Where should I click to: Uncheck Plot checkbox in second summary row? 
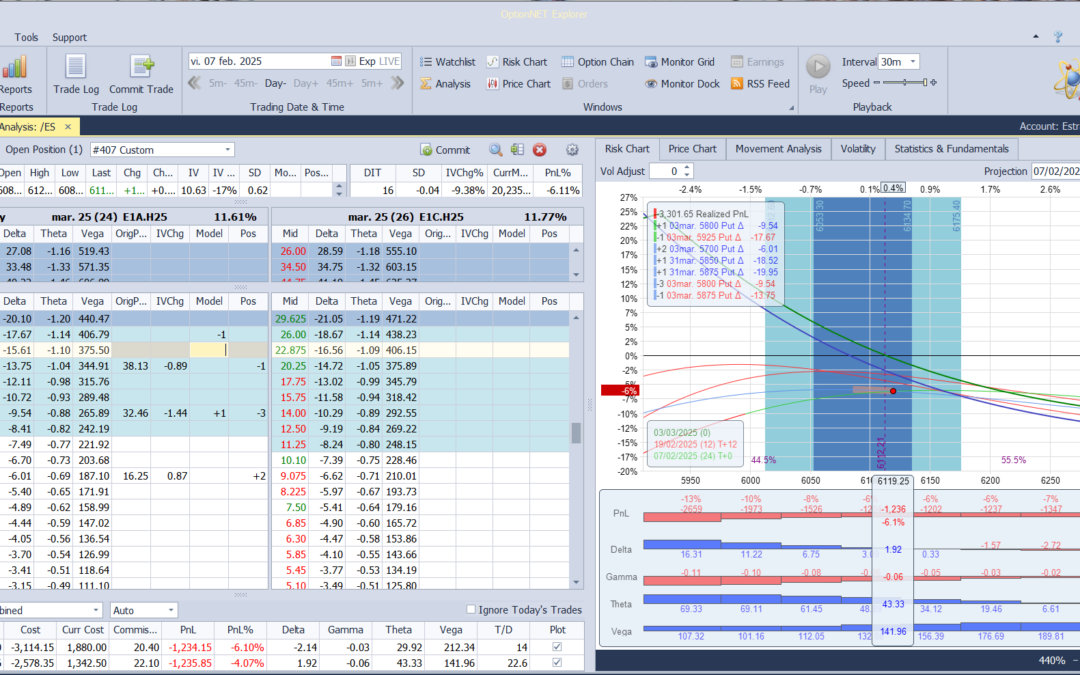point(557,663)
